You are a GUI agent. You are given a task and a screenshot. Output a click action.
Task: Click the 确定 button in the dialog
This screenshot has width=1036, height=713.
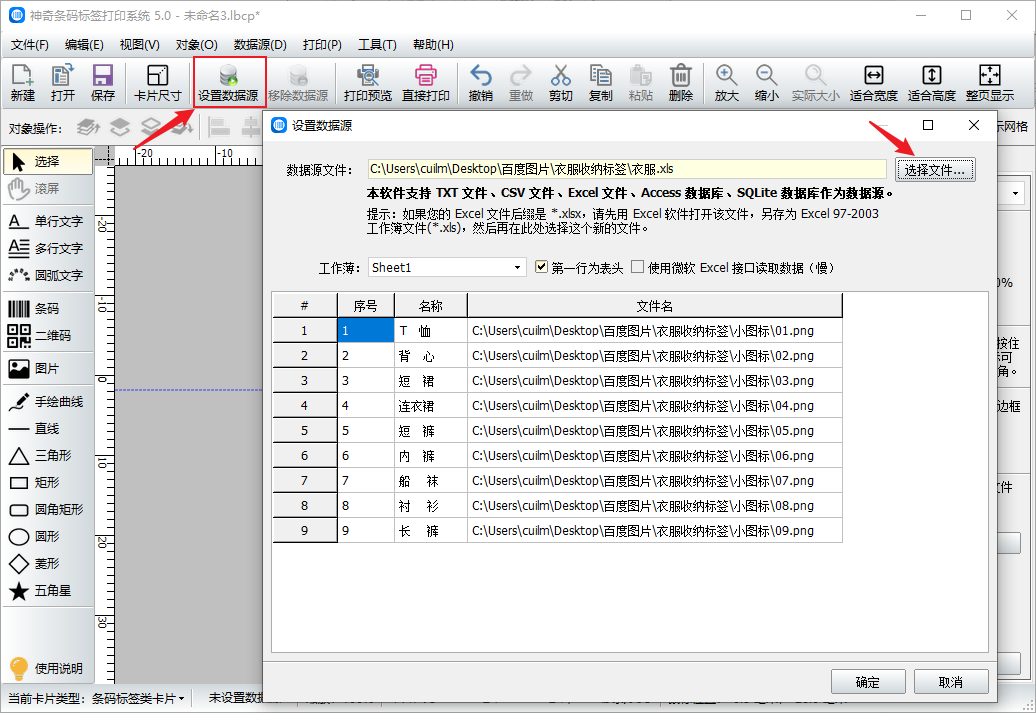[868, 682]
